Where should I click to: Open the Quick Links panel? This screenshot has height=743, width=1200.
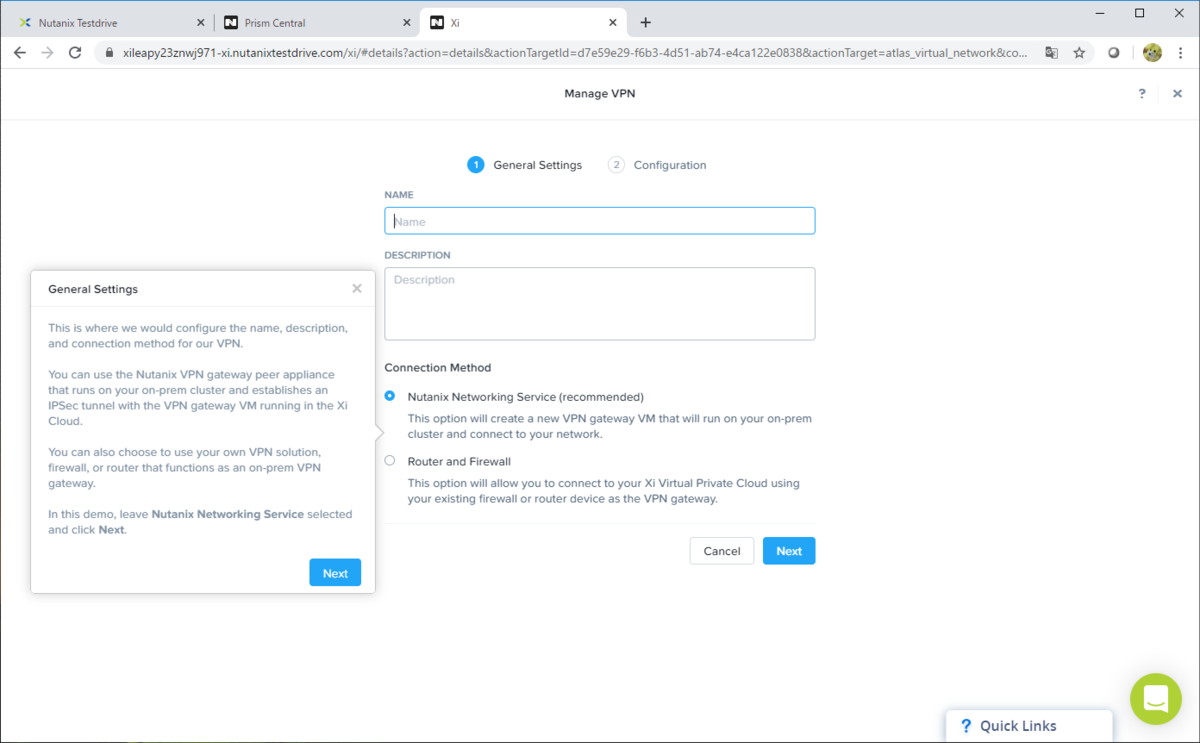tap(1029, 726)
